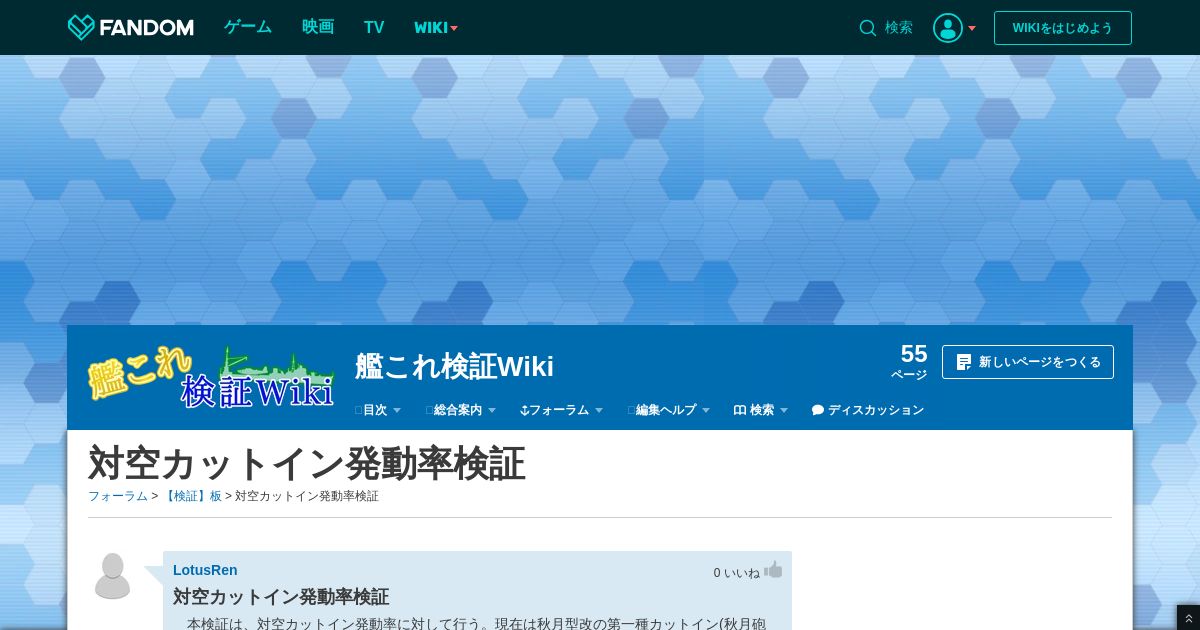Open the user account avatar menu
Image resolution: width=1200 pixels, height=630 pixels.
948,28
